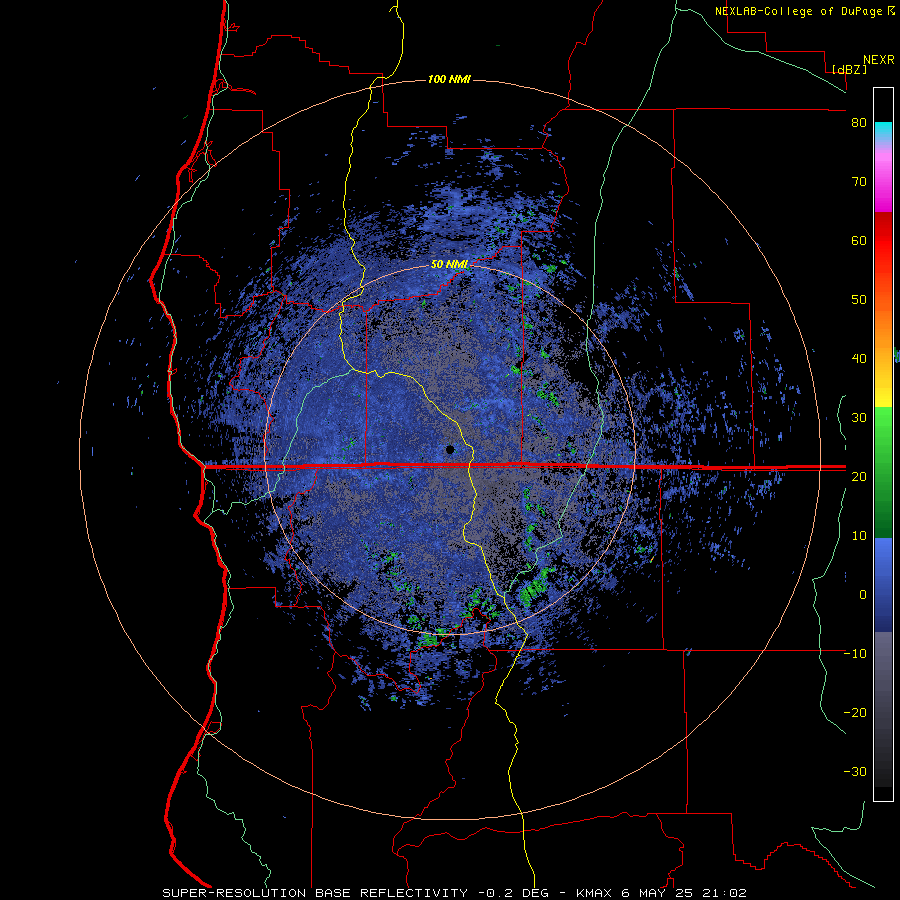Click the 20 dBZ scale label

tap(859, 476)
